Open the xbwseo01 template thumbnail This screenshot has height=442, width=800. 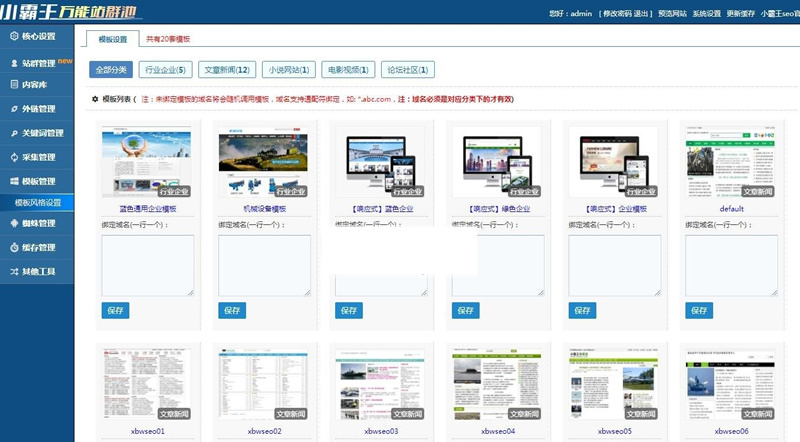point(146,385)
